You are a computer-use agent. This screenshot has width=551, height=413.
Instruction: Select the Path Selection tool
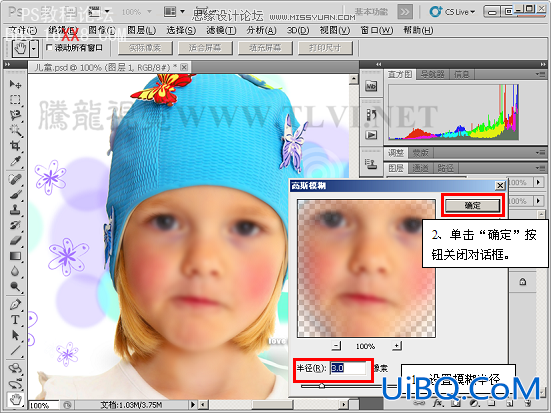(x=15, y=335)
